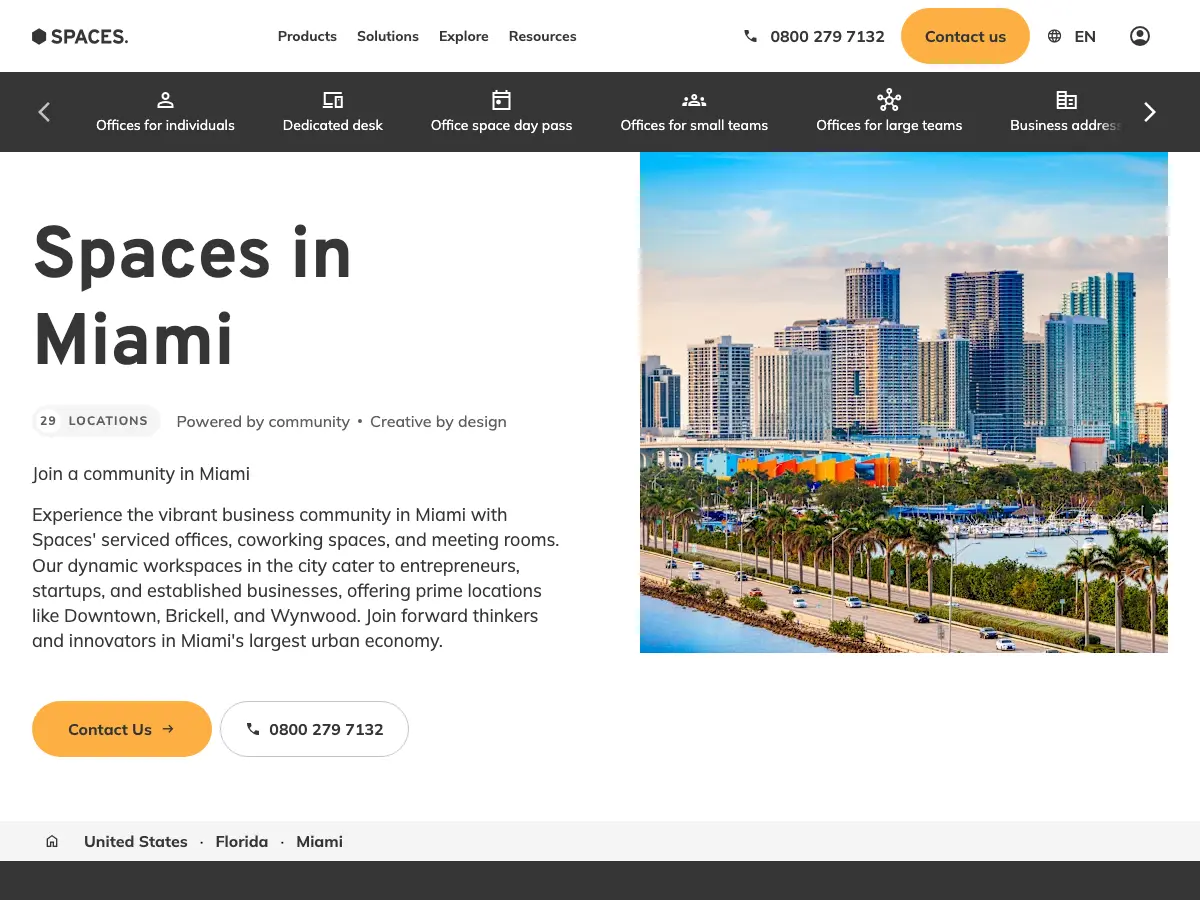Open the EN language selector
This screenshot has height=900, width=1200.
point(1085,36)
